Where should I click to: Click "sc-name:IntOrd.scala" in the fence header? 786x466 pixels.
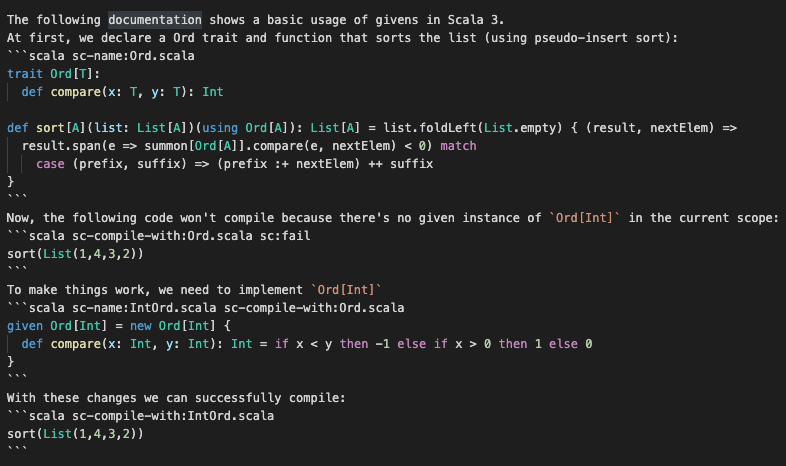pos(144,308)
